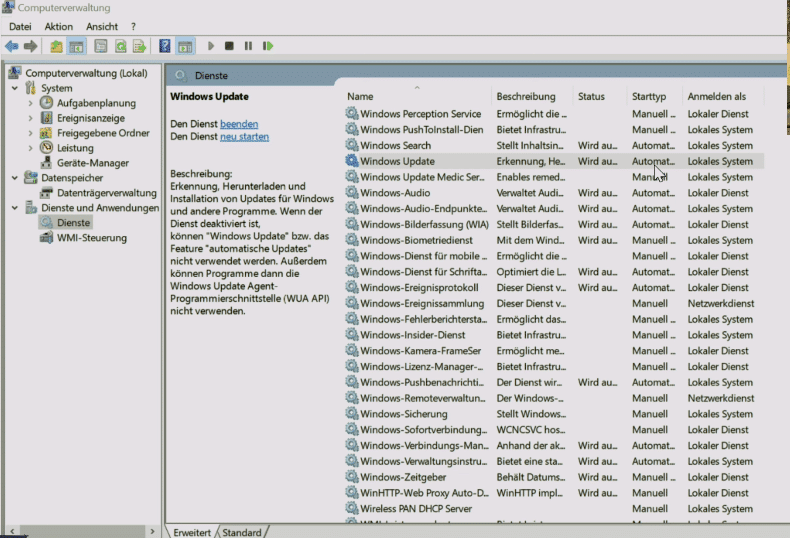Select Windows-Sicherung service row

[554, 414]
